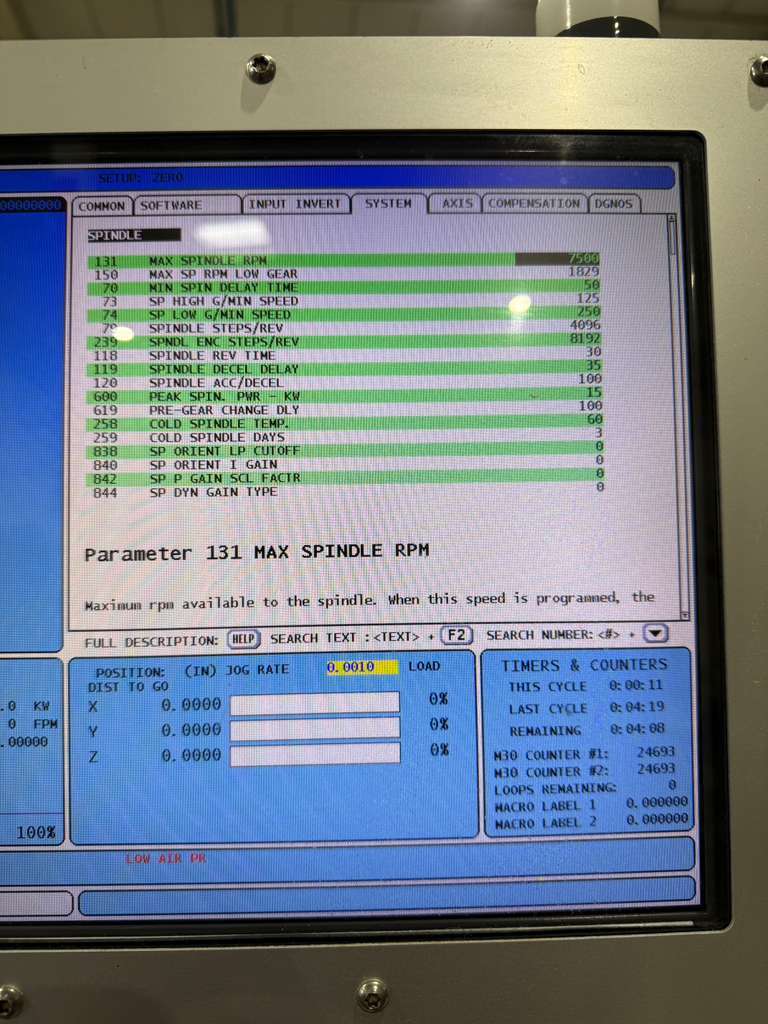Click the TIMERS & COUNTERS heading

[584, 665]
